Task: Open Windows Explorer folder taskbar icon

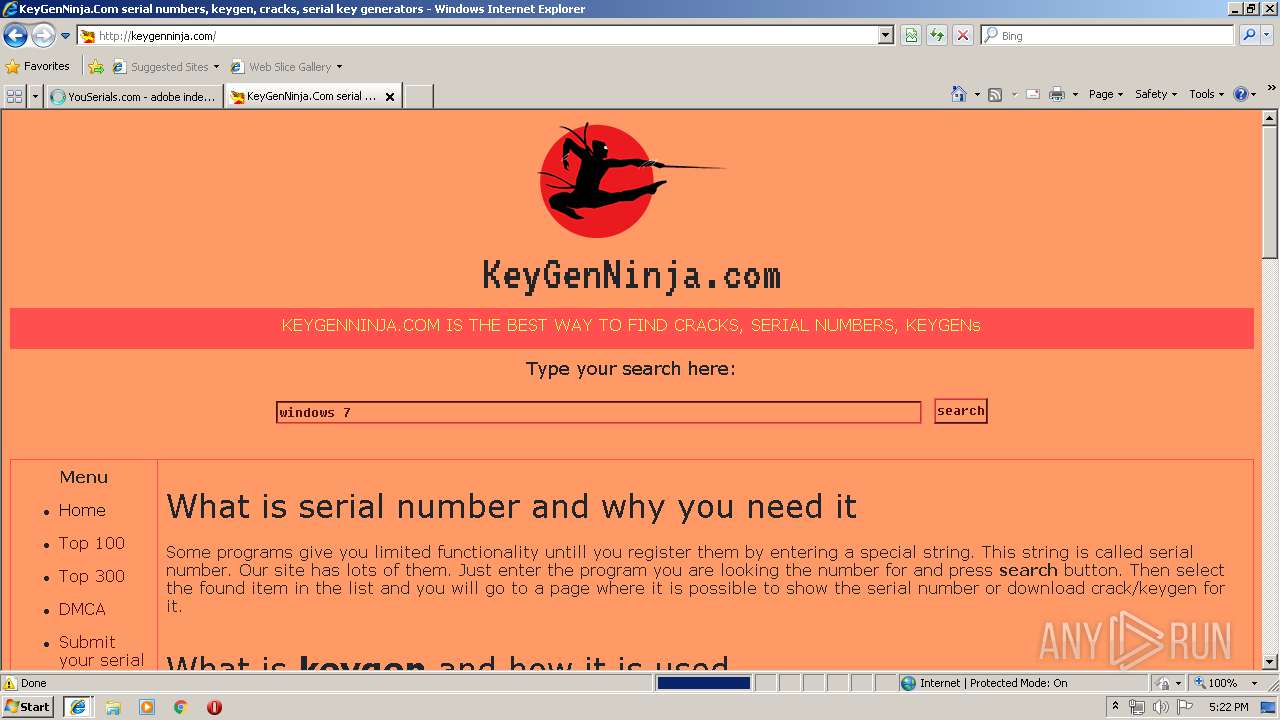Action: (113, 707)
